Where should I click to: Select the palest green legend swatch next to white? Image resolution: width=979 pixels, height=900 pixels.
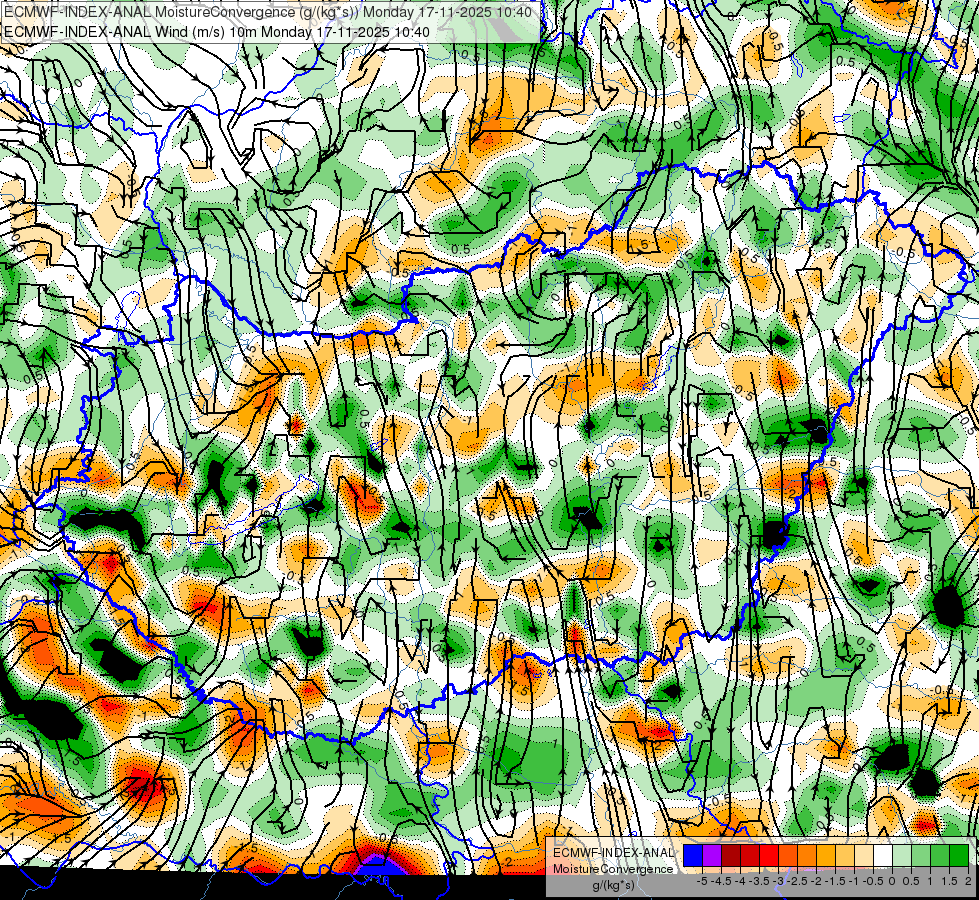(902, 856)
